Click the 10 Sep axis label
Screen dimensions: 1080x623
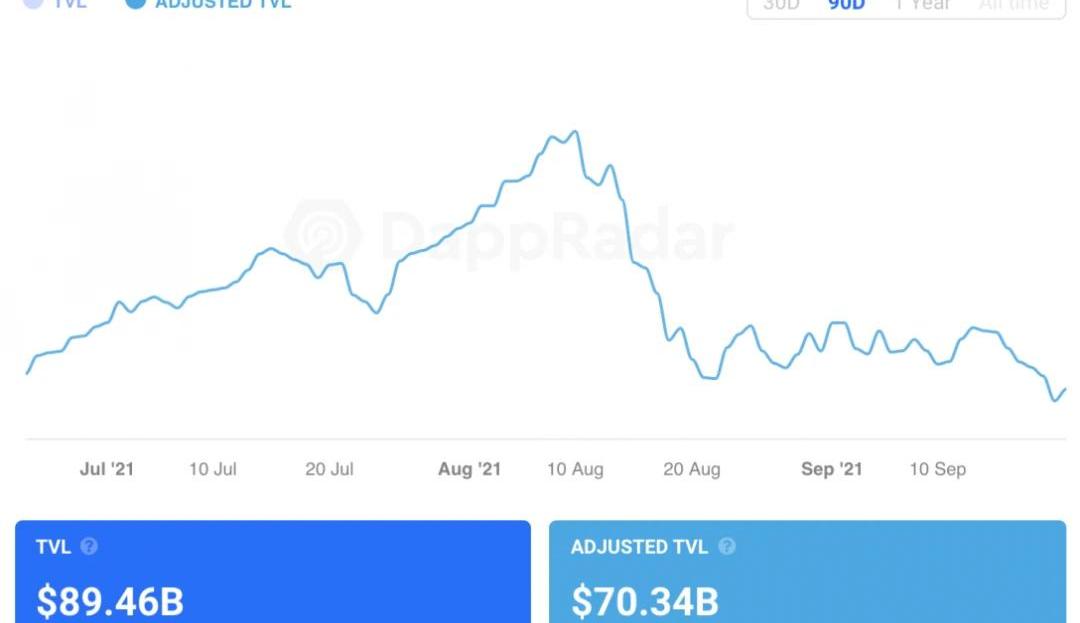tap(937, 469)
